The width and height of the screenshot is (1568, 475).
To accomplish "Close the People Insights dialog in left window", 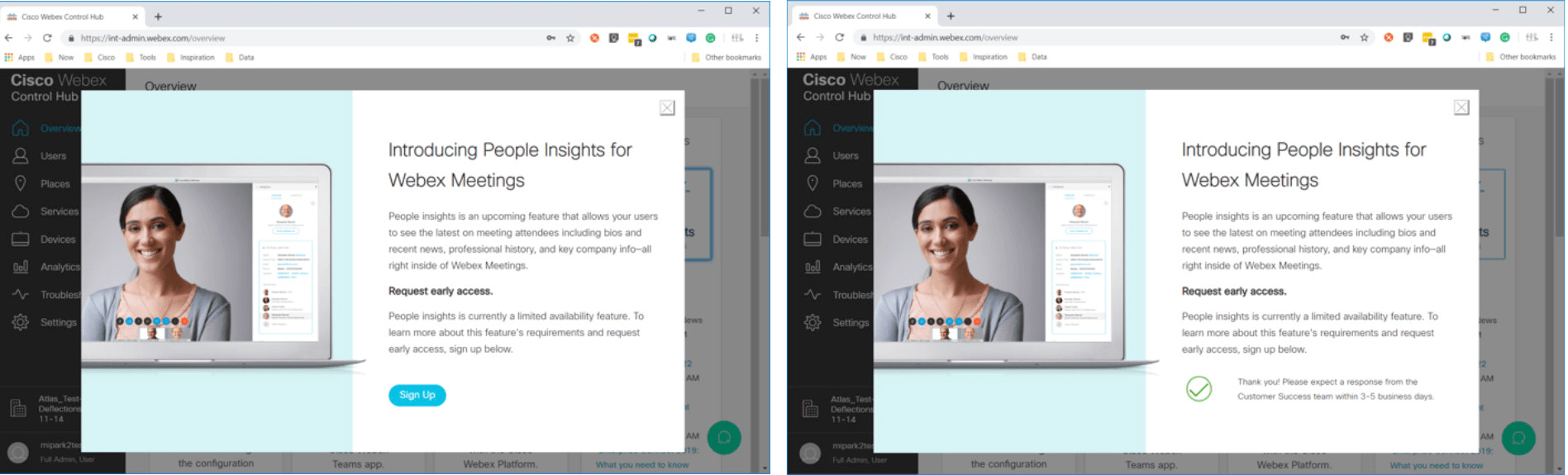I will click(x=667, y=108).
